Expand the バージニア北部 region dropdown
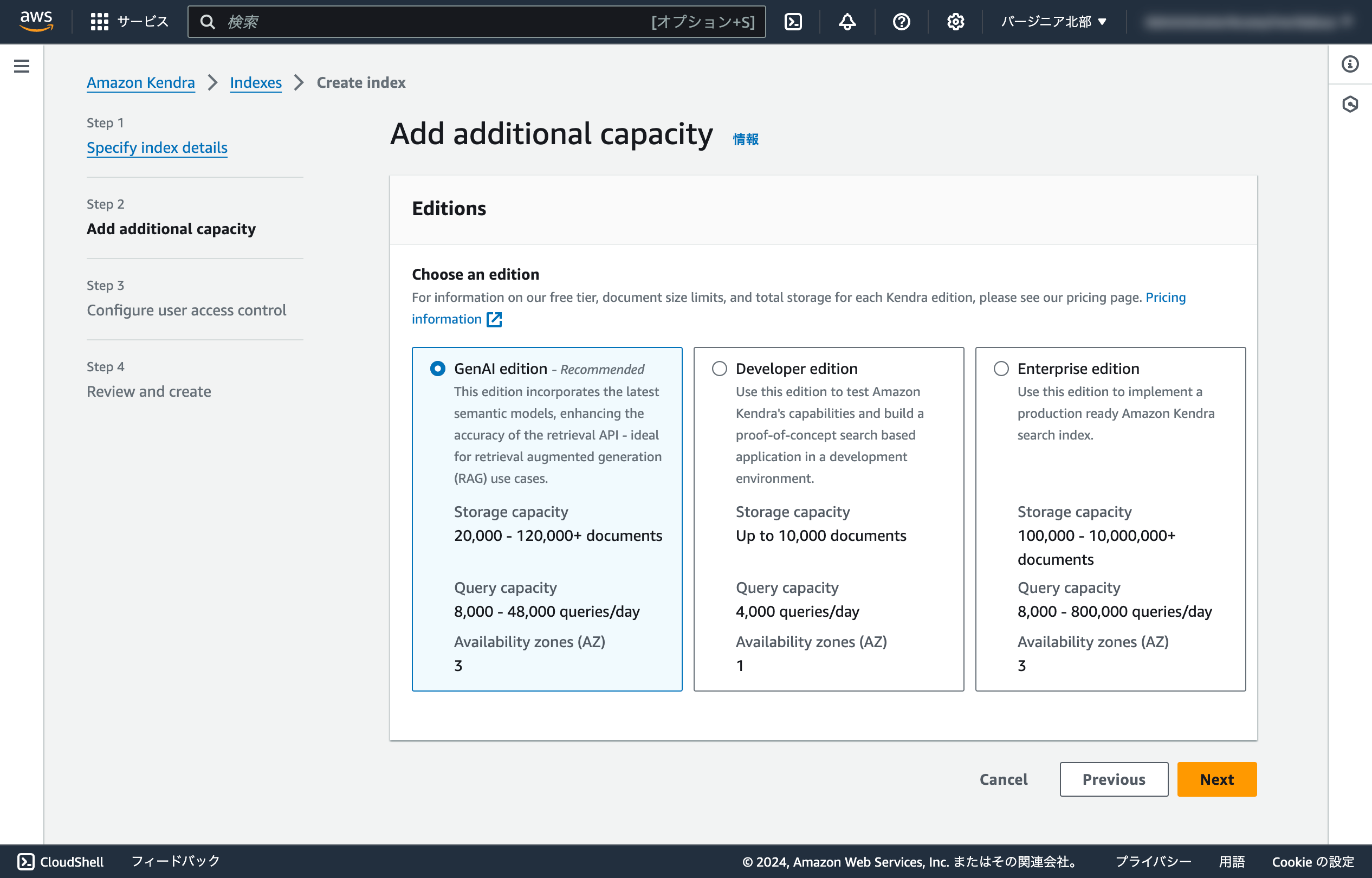 coord(1053,22)
